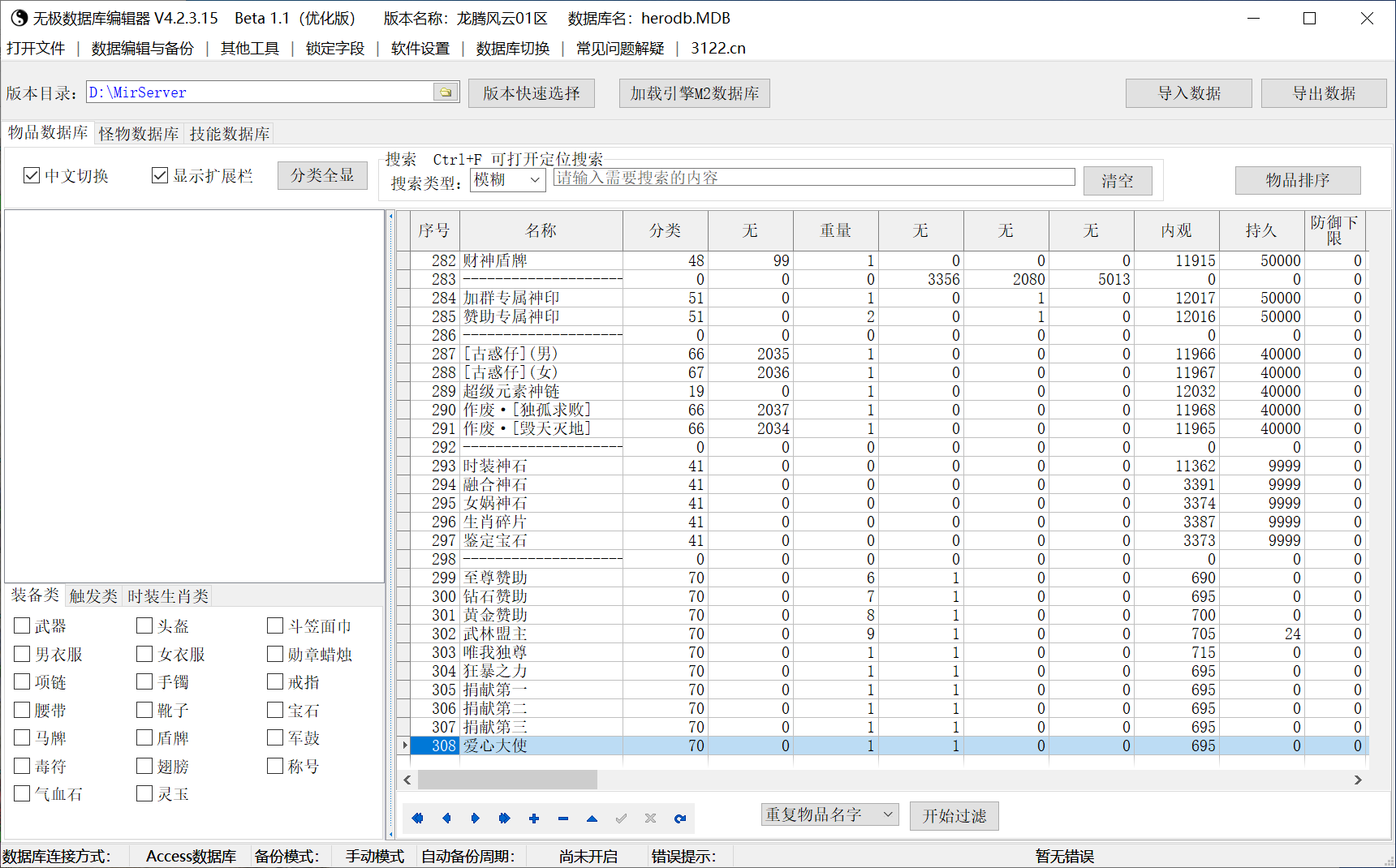Tick the 翅膀 checkbox
1396x868 pixels.
[144, 766]
